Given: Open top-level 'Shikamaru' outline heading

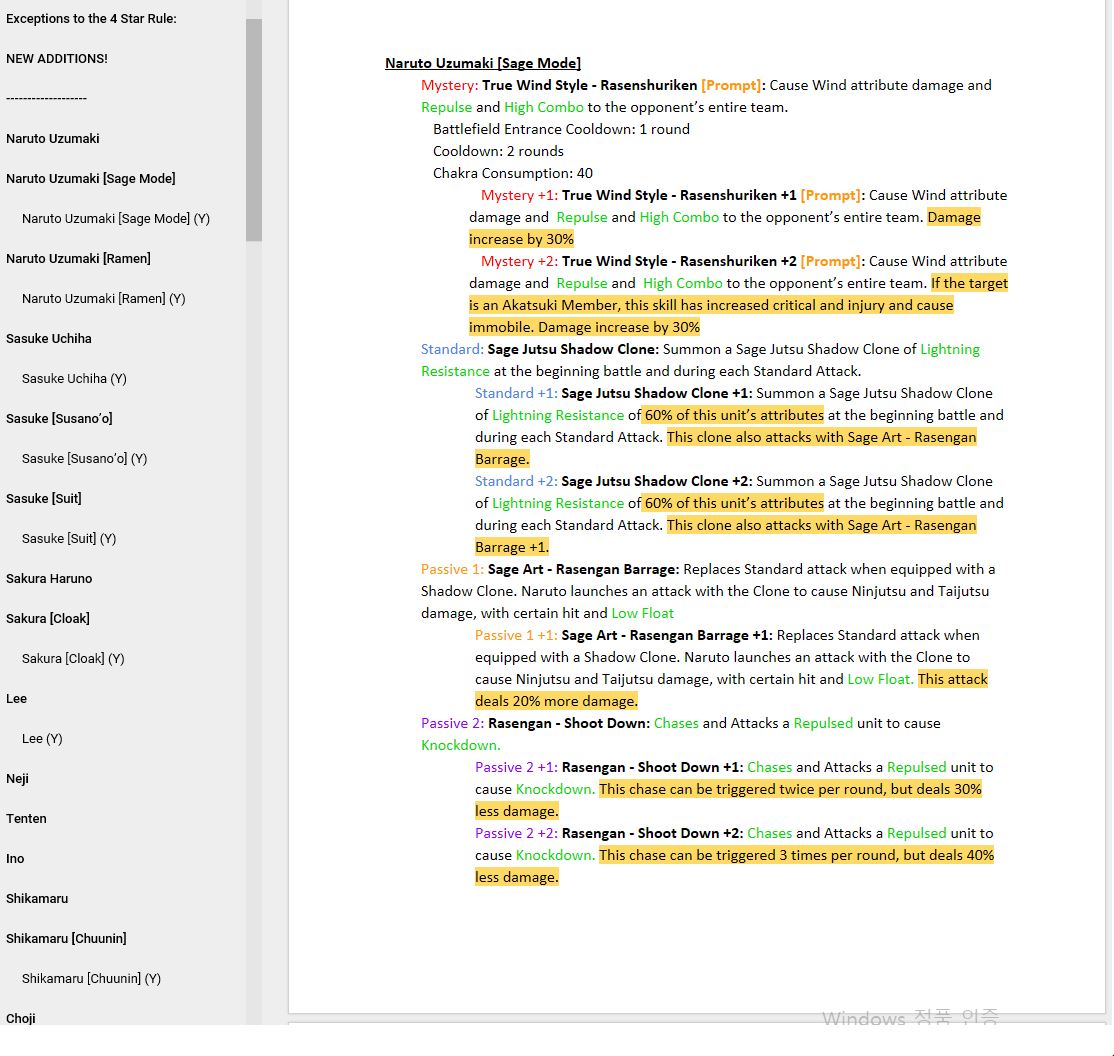Looking at the screenshot, I should click(x=37, y=899).
